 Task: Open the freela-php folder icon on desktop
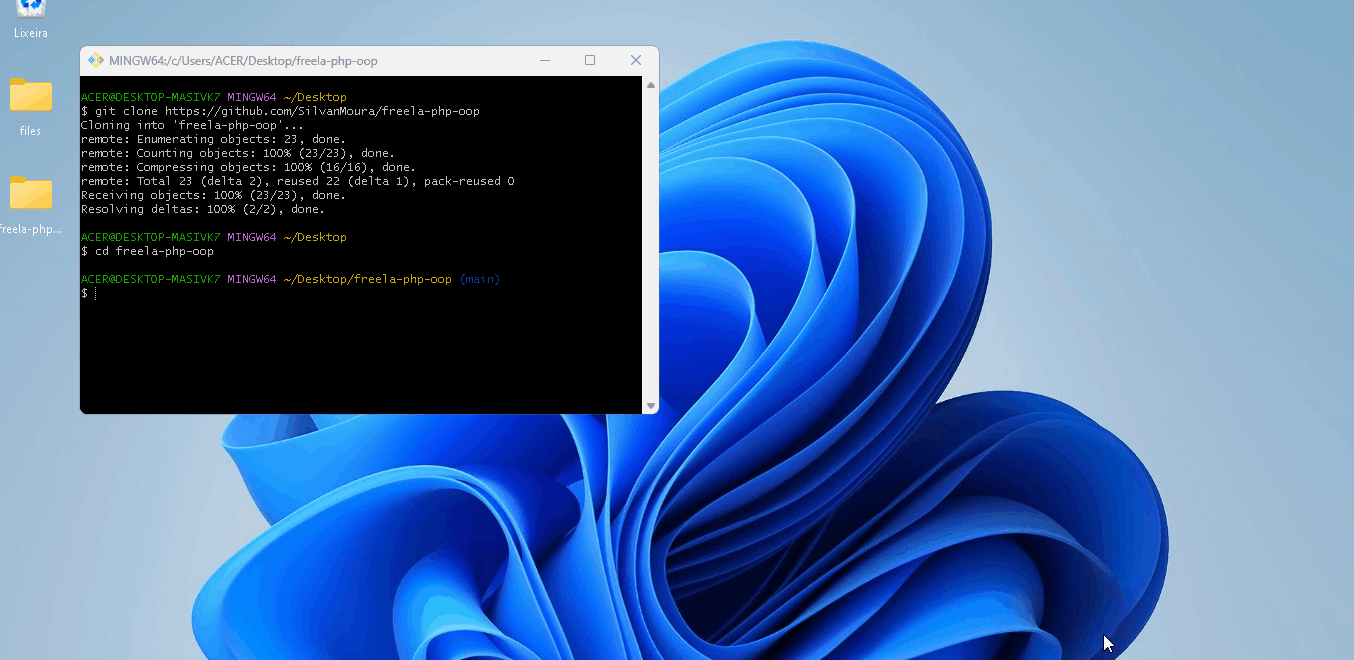31,193
